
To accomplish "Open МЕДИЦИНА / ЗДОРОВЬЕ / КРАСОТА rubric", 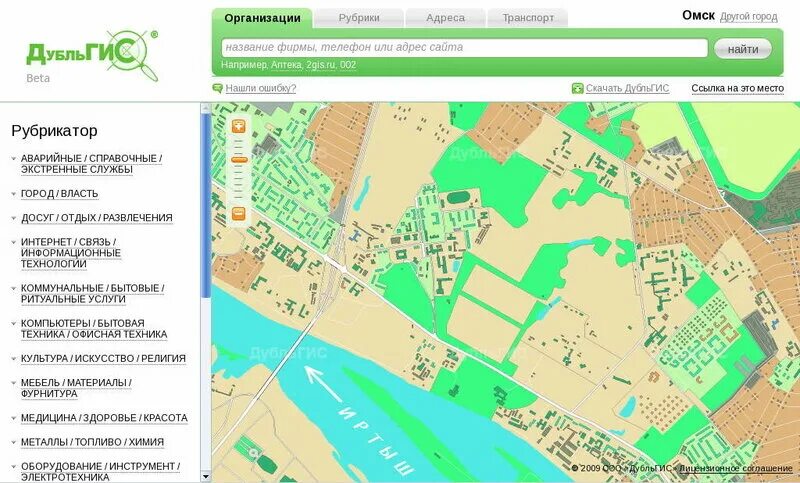I will point(104,418).
